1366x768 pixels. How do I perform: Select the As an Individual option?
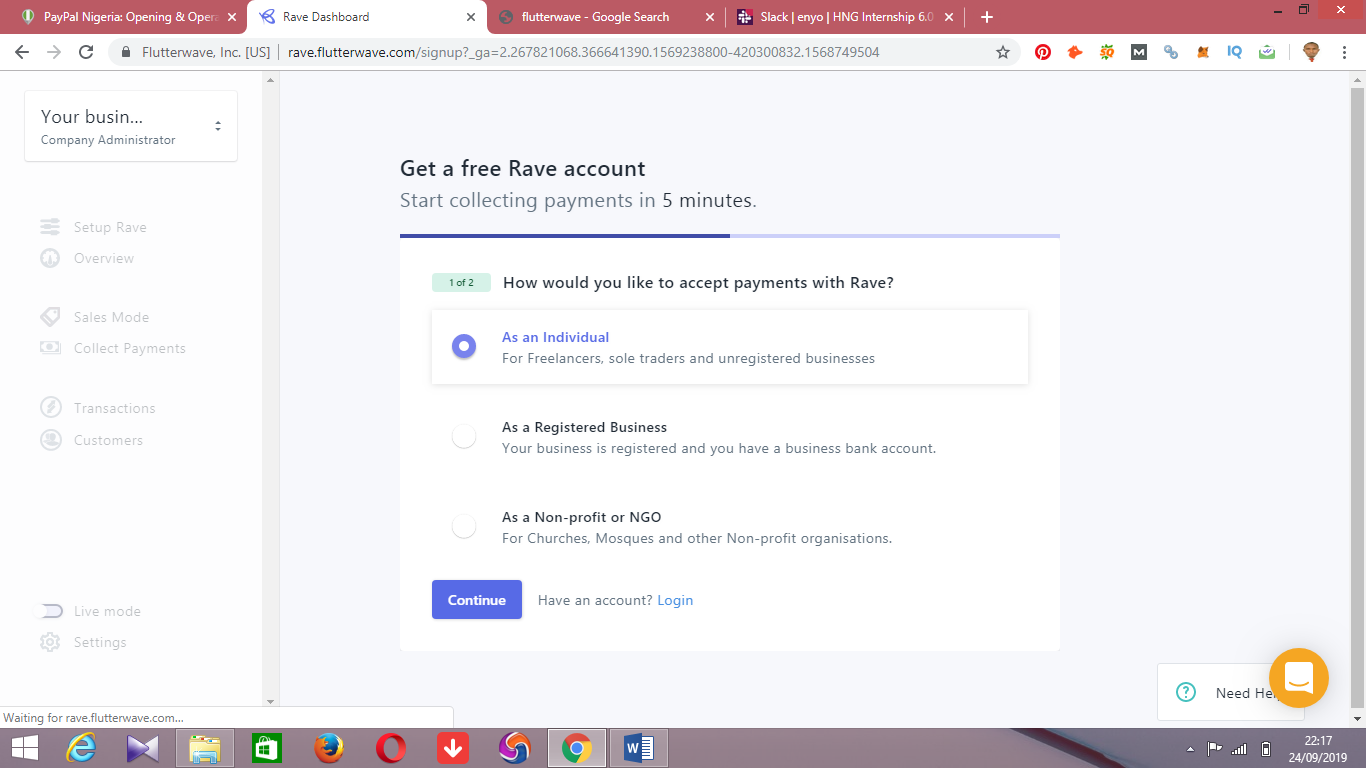[730, 347]
